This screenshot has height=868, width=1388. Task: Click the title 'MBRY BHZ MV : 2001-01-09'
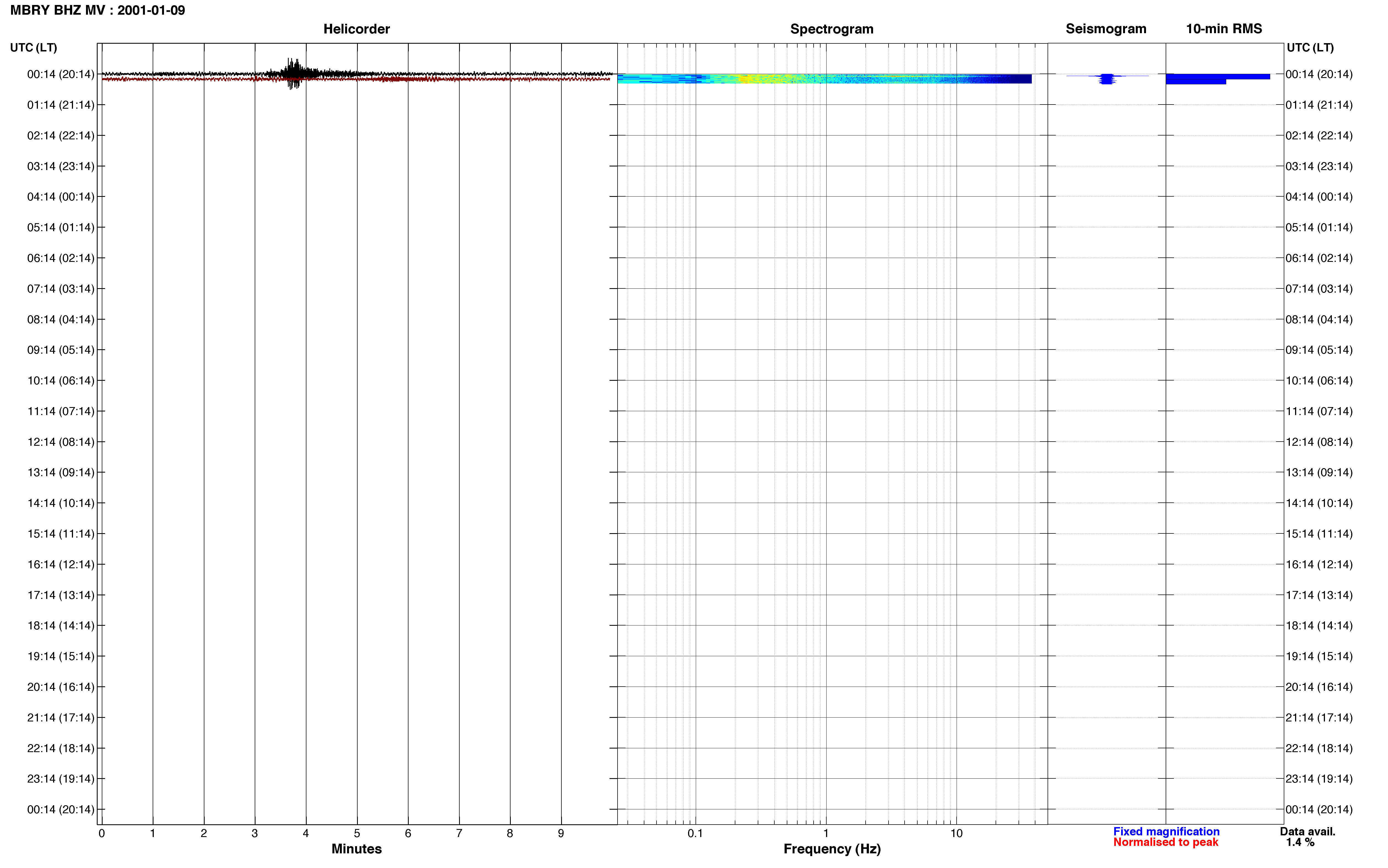point(98,10)
